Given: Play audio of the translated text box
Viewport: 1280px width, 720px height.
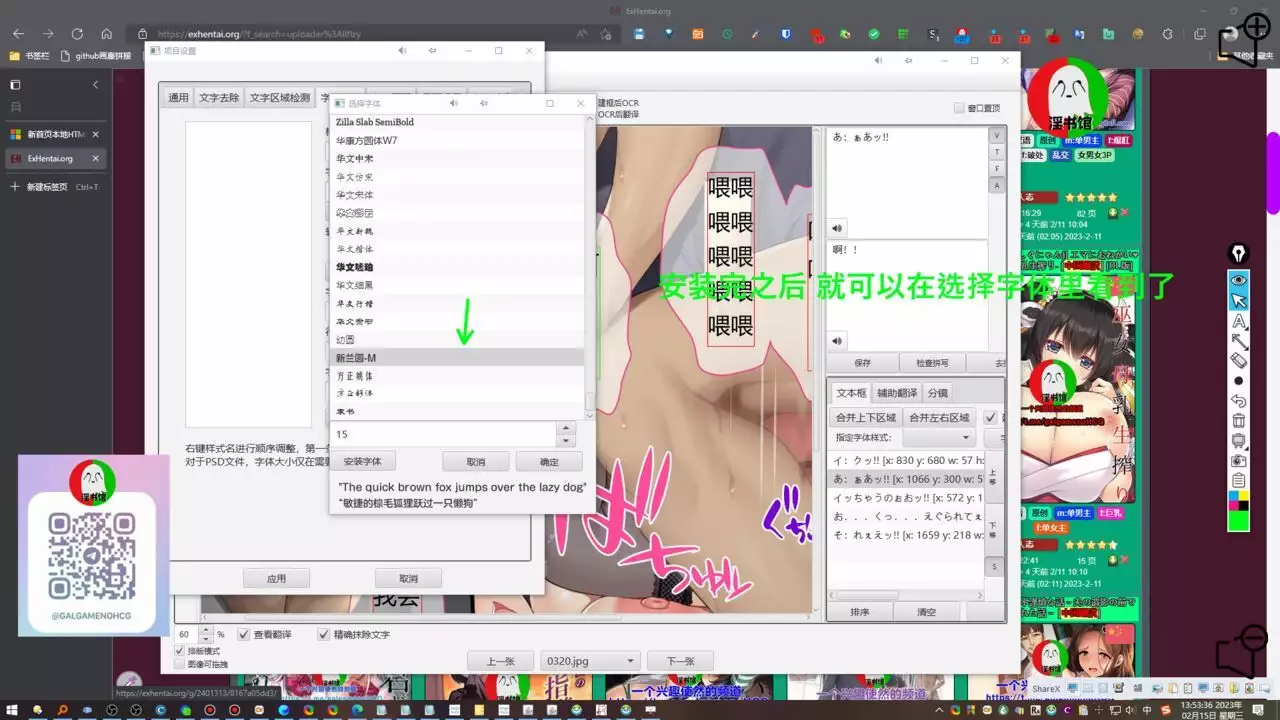Looking at the screenshot, I should pyautogui.click(x=838, y=340).
